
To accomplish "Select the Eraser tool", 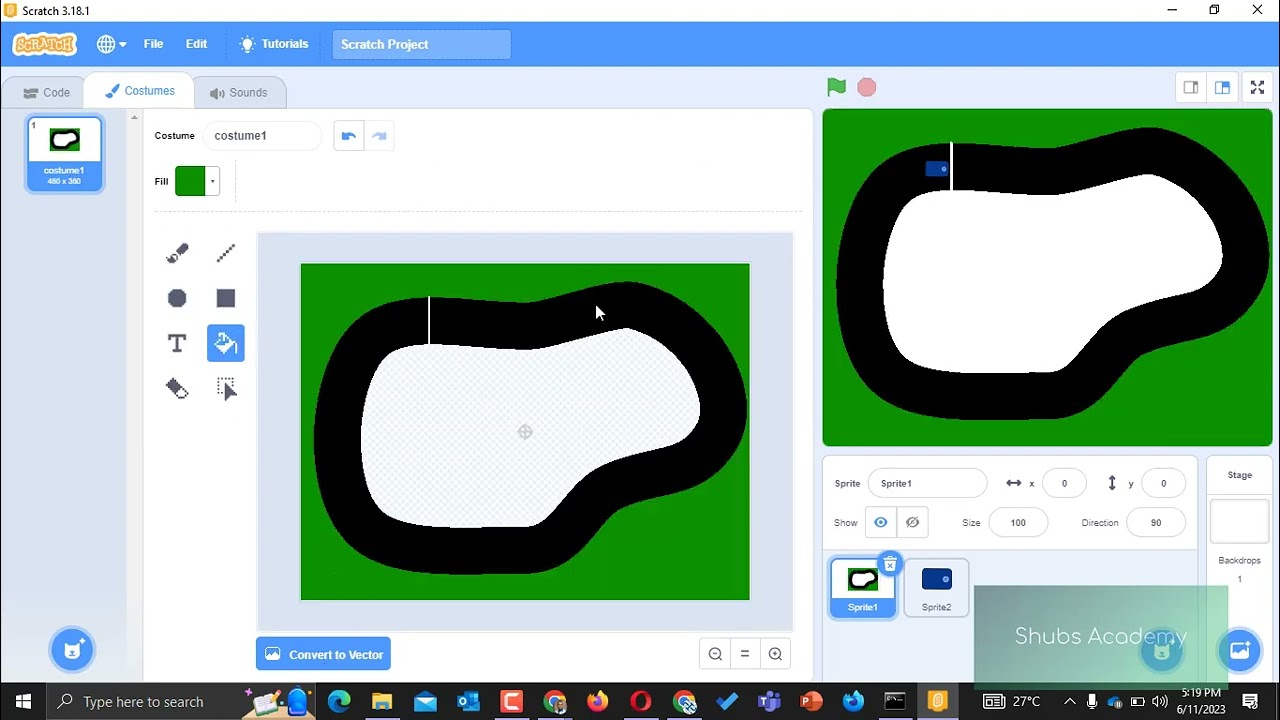I will pos(177,388).
